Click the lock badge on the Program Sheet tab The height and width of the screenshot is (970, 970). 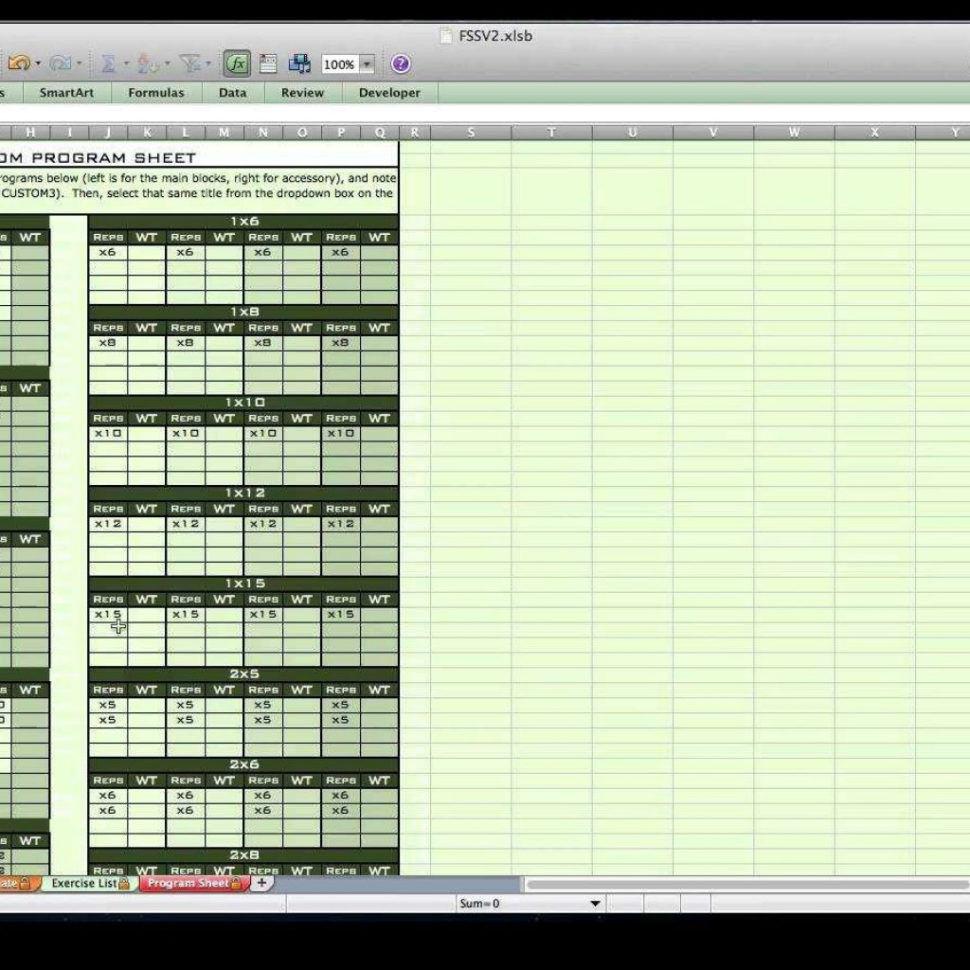point(236,884)
